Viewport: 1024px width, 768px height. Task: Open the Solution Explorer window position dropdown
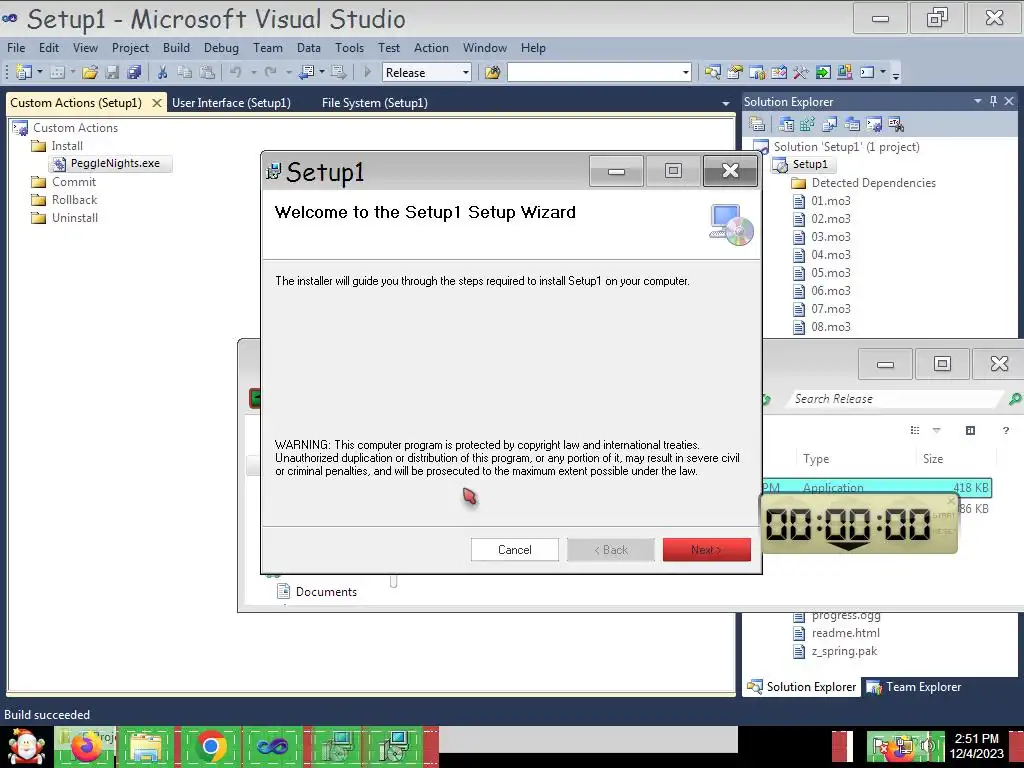click(978, 101)
